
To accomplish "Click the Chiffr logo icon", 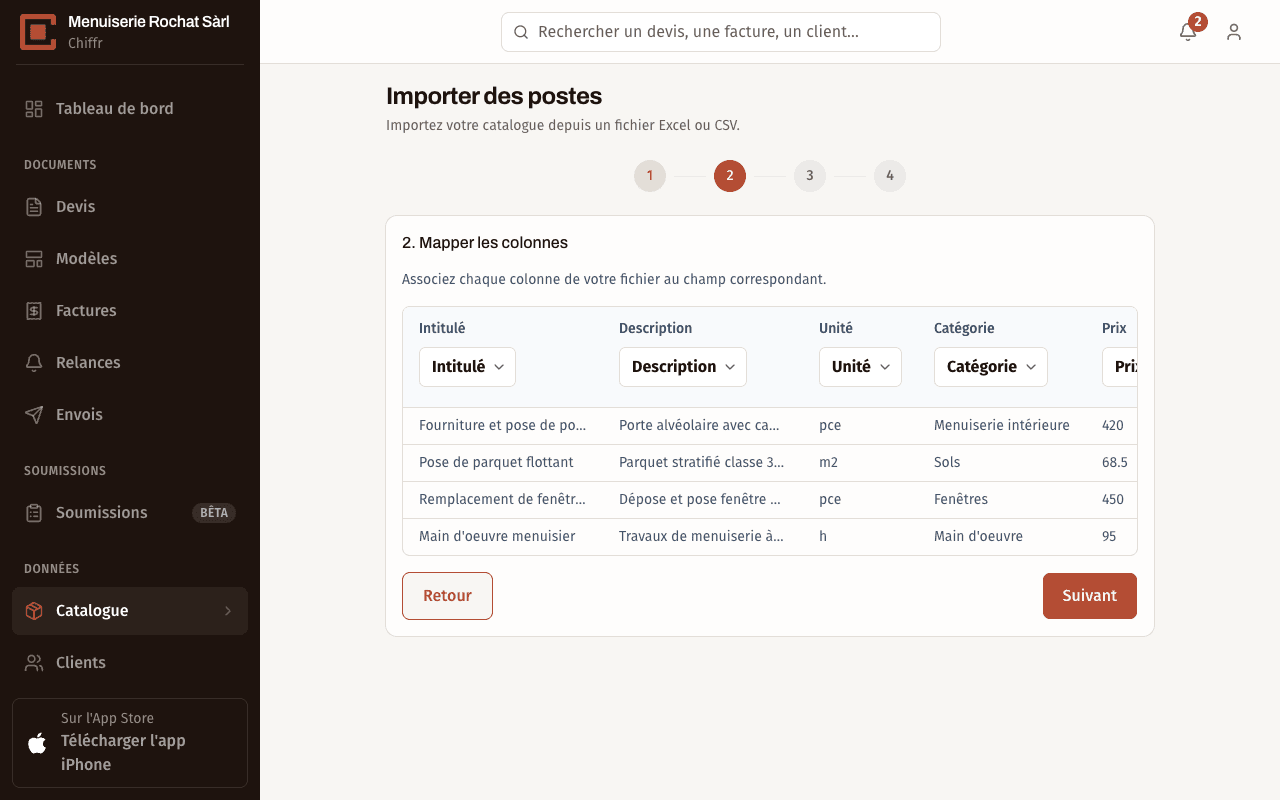I will [38, 32].
